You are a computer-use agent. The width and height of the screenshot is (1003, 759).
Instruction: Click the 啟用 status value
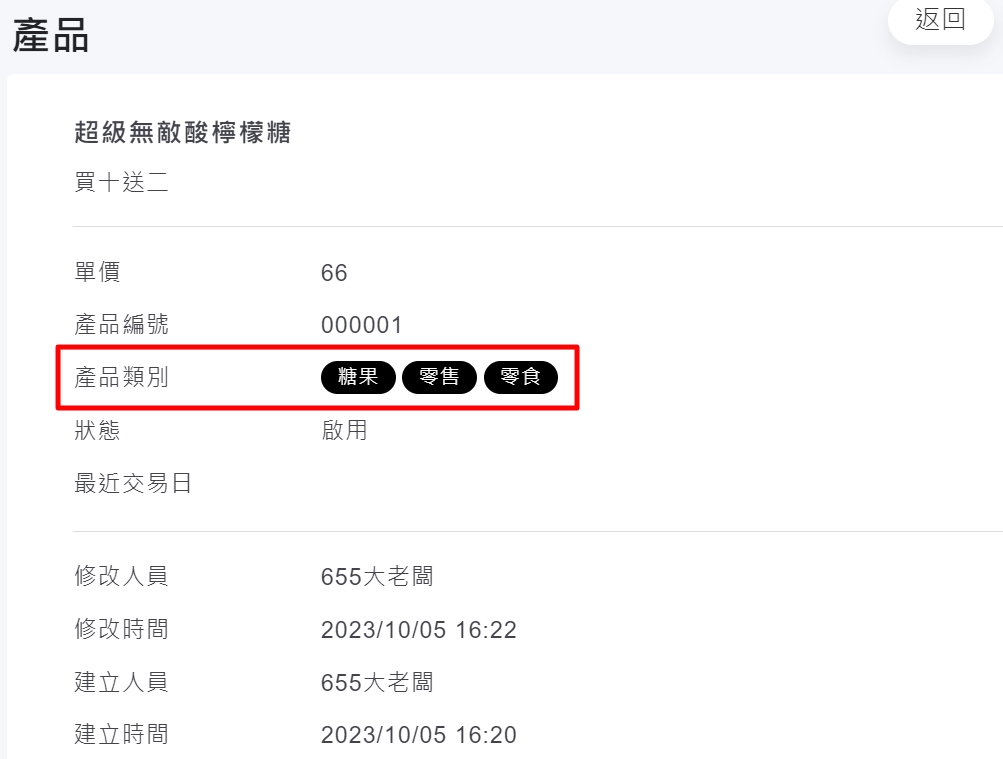click(x=344, y=430)
